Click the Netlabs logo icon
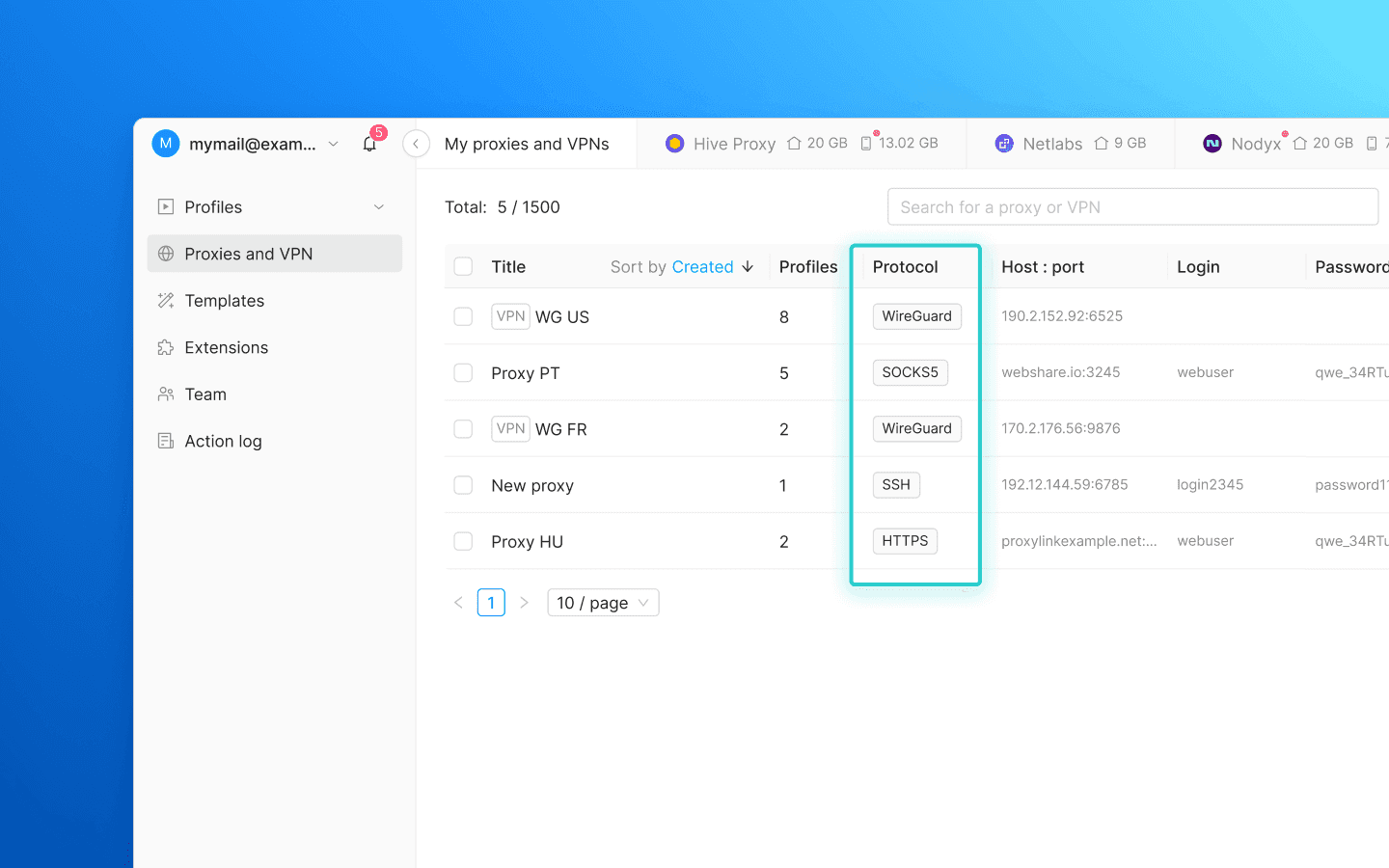The width and height of the screenshot is (1389, 868). click(x=1004, y=144)
